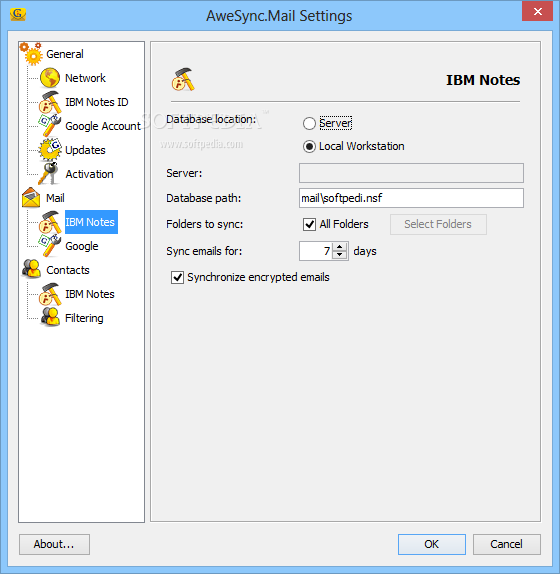560x574 pixels.
Task: Click the sync emails days number field
Action: [316, 251]
